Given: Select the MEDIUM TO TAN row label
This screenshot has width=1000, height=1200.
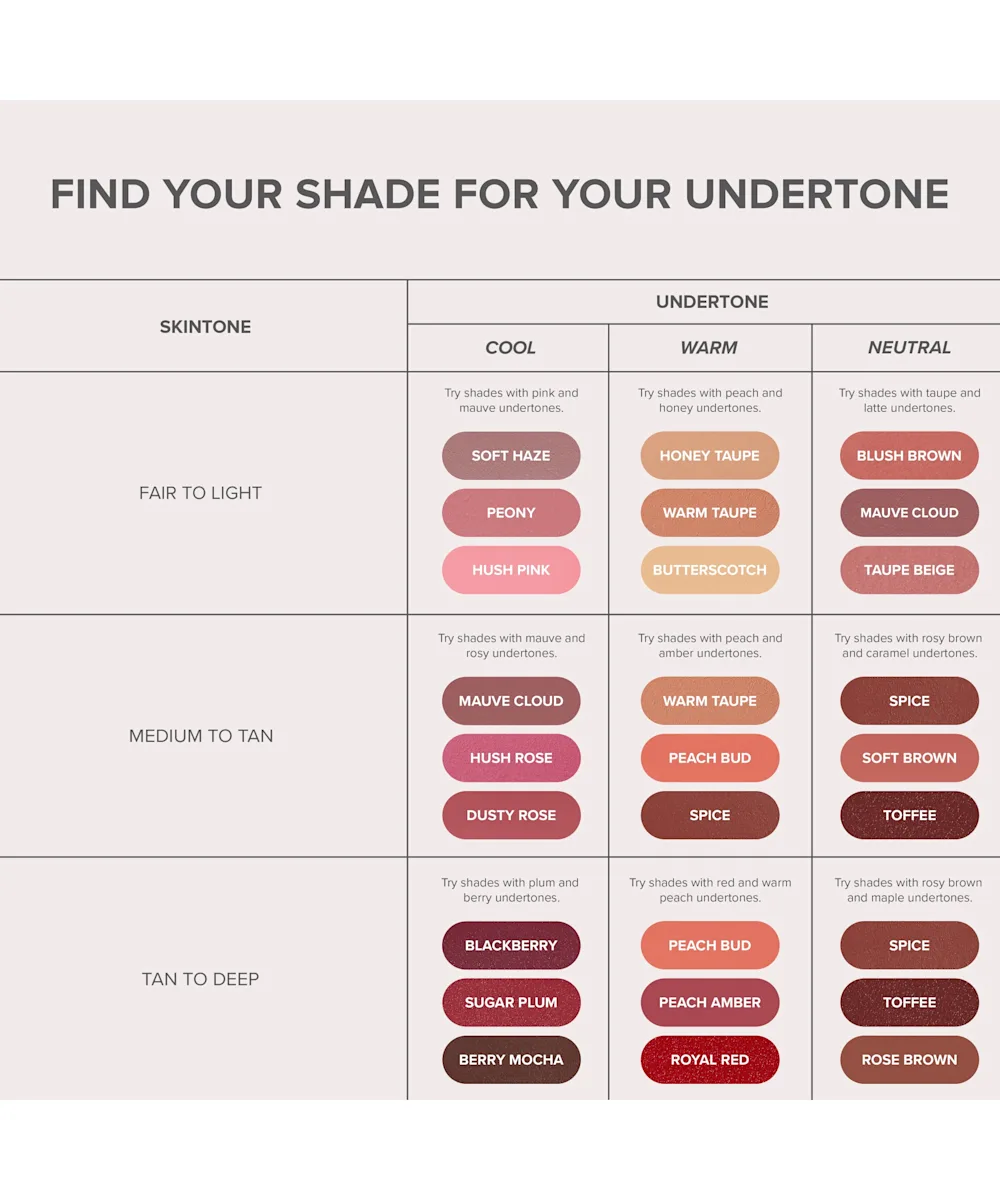Looking at the screenshot, I should 201,736.
